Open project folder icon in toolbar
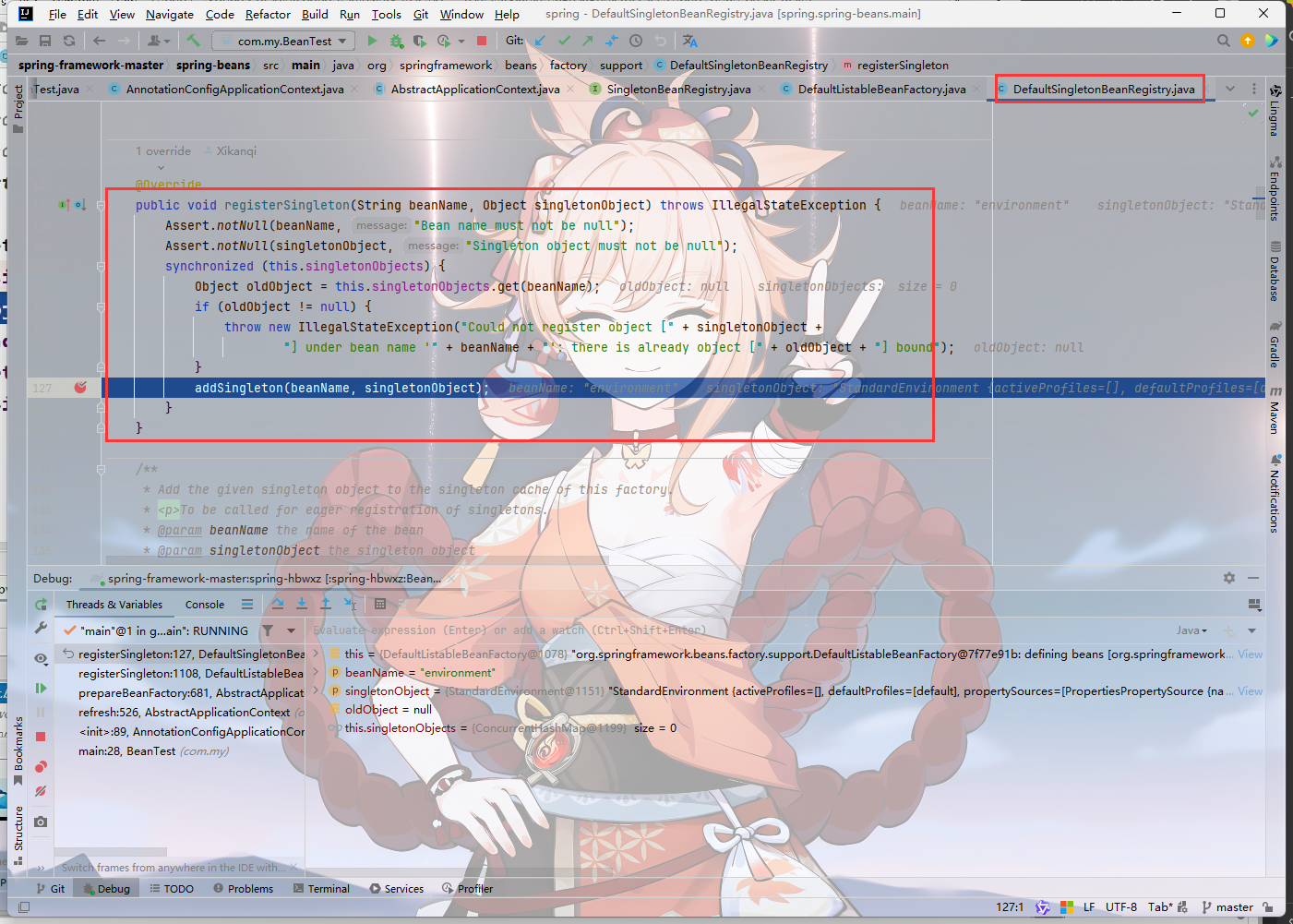Screen dimensions: 1293x924 [x=21, y=41]
